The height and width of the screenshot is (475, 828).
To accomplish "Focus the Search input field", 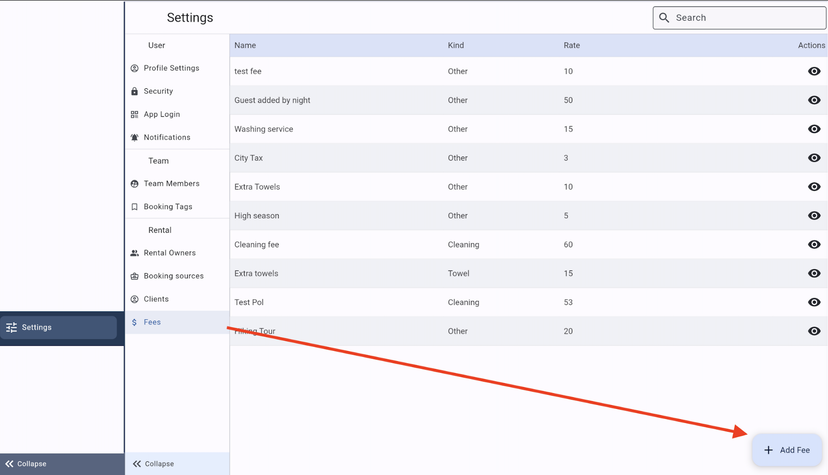I will coord(739,18).
